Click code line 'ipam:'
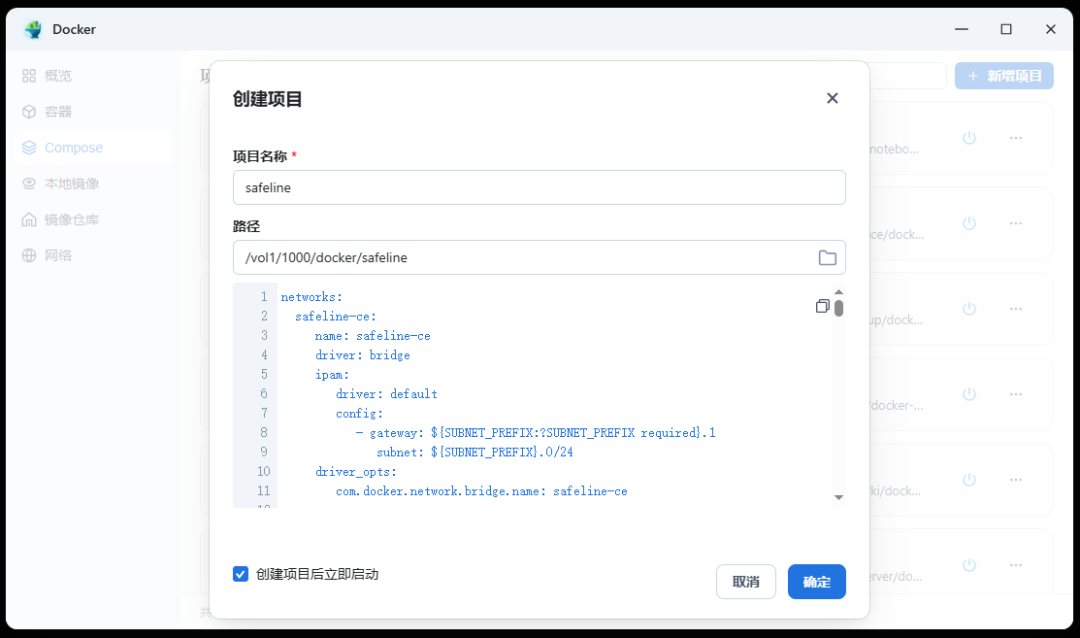This screenshot has height=638, width=1080. click(x=332, y=375)
